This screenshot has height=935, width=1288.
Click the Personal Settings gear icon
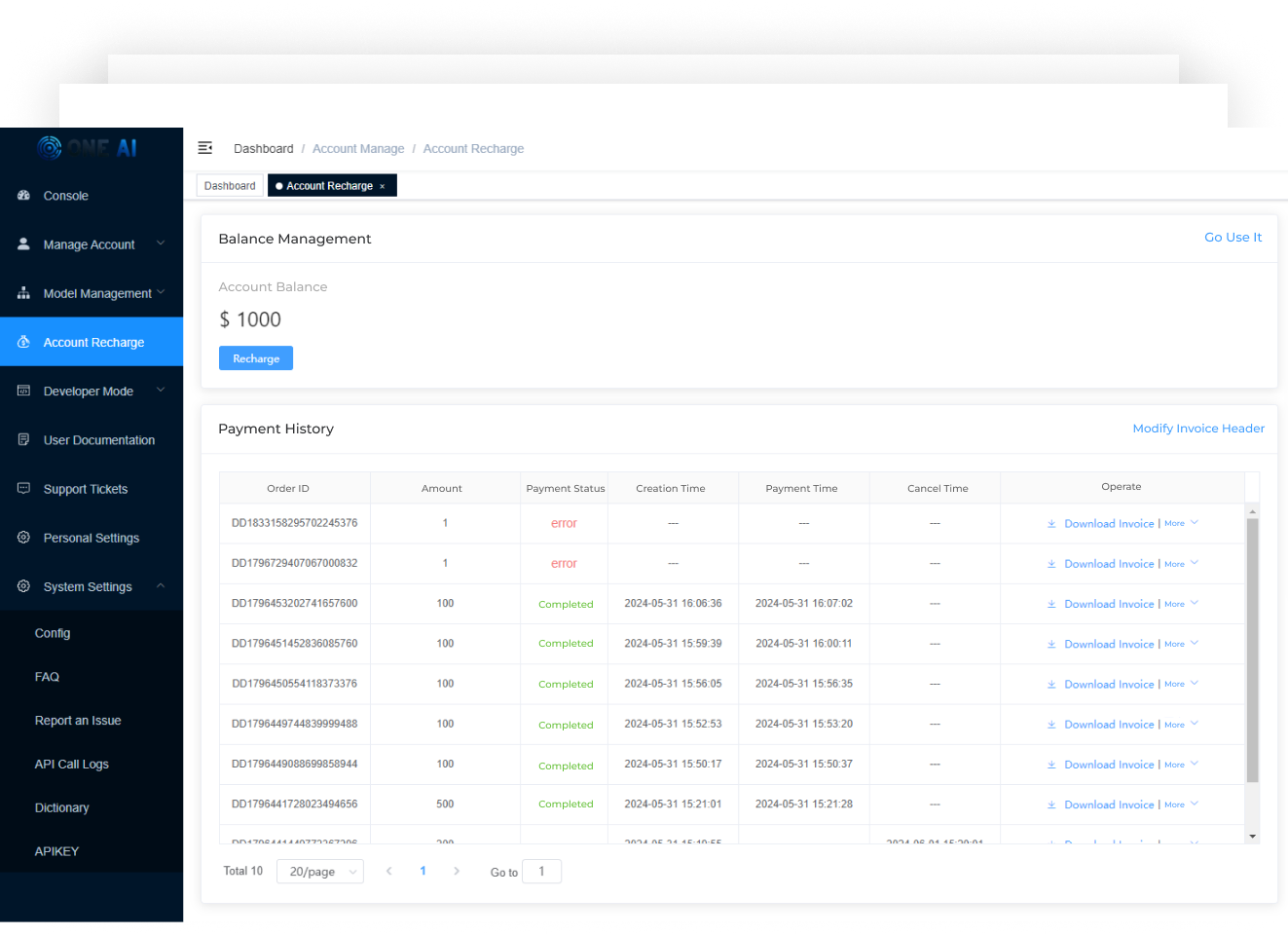pos(23,538)
